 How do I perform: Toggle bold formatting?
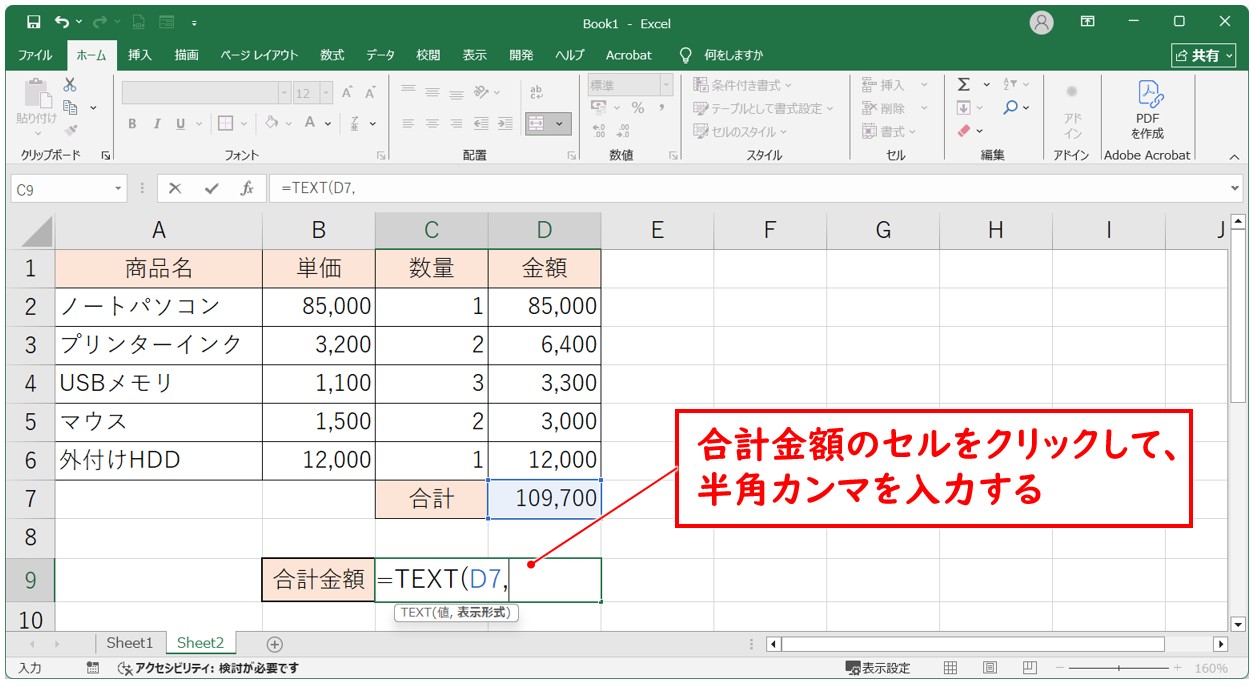click(x=133, y=124)
